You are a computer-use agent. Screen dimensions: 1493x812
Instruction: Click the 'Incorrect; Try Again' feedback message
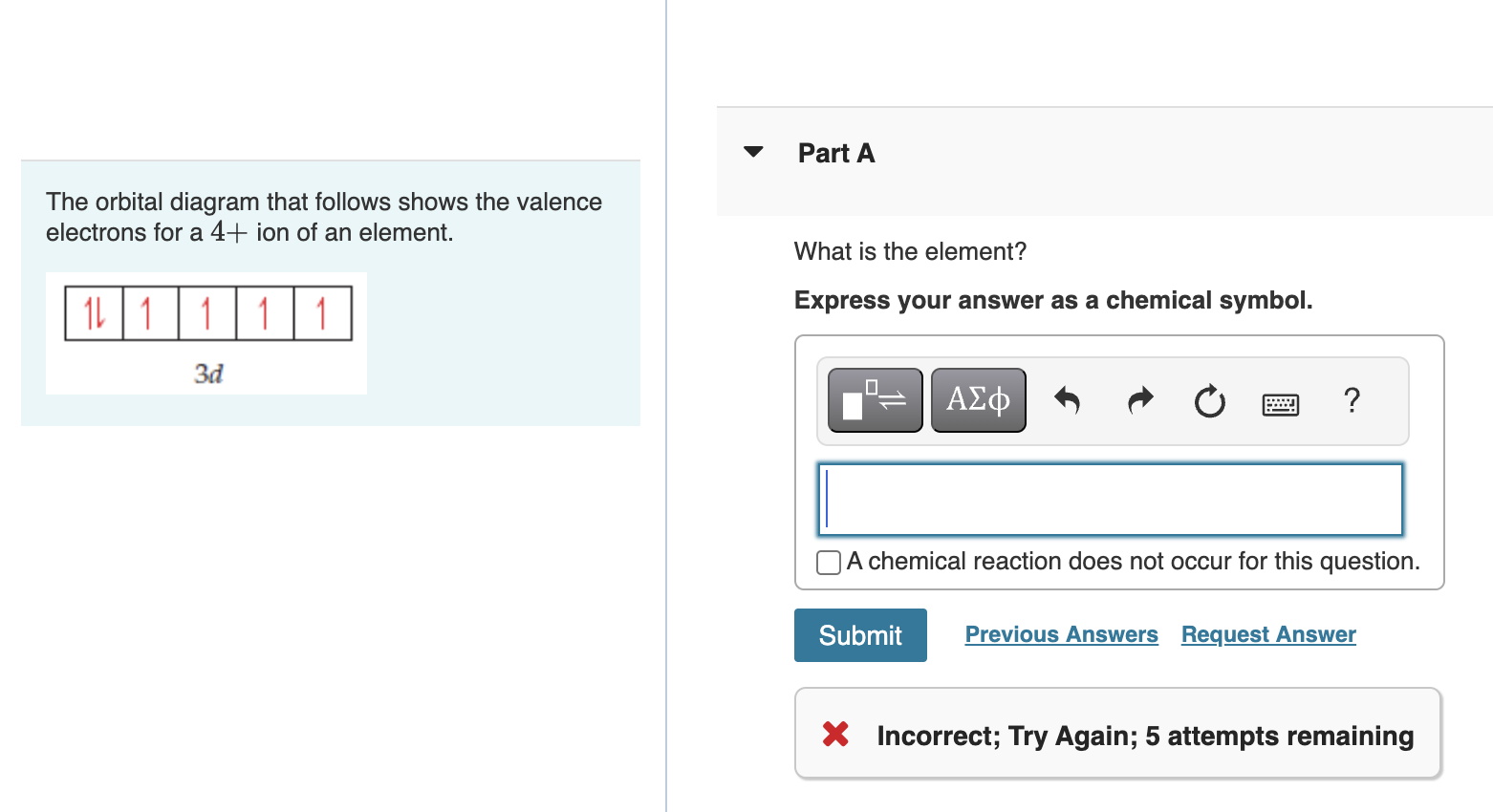click(1144, 736)
